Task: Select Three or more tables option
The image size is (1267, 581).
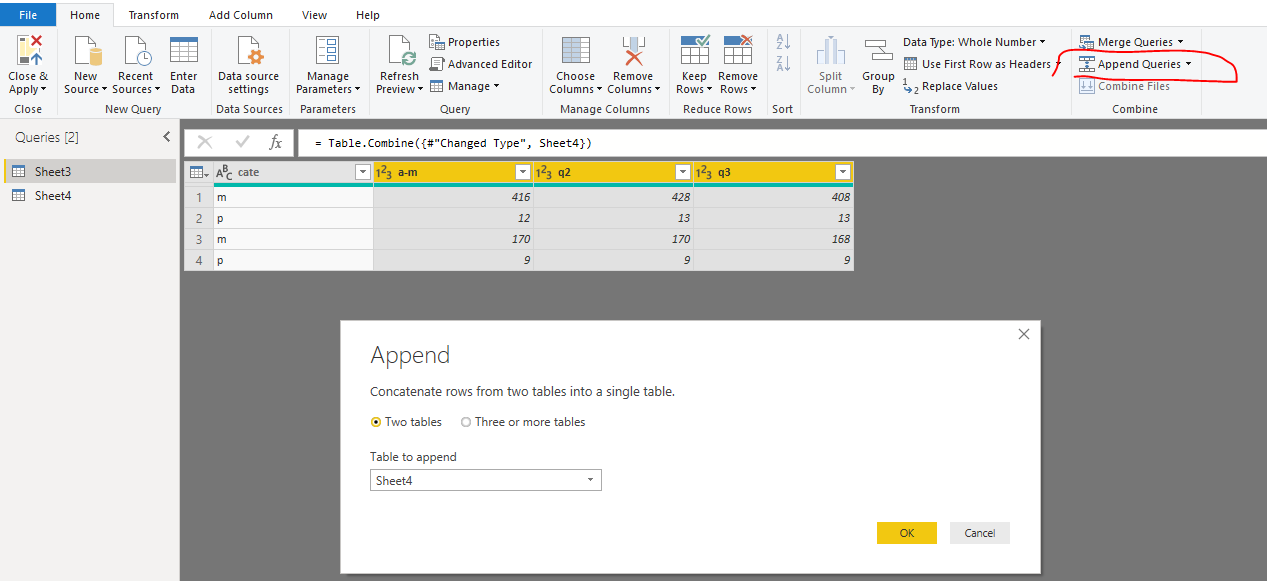Action: click(x=523, y=422)
